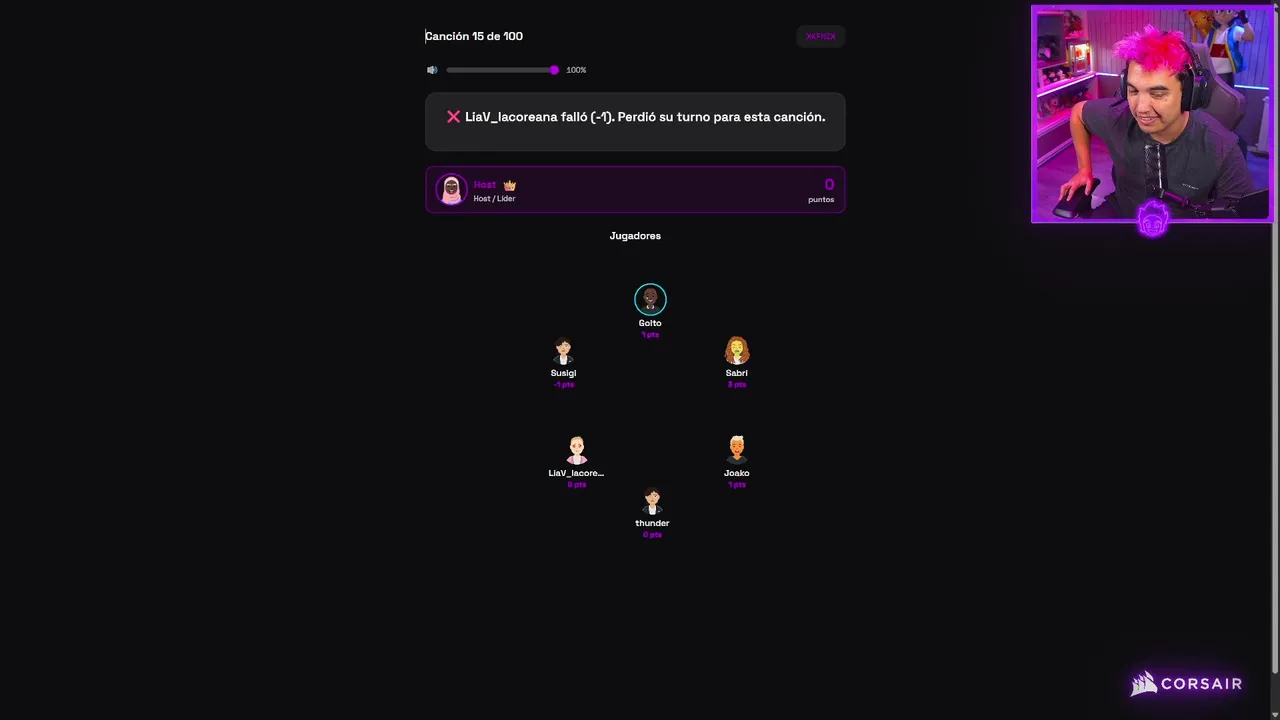
Task: Select LiaV_lacoreana's player avatar
Action: point(576,450)
